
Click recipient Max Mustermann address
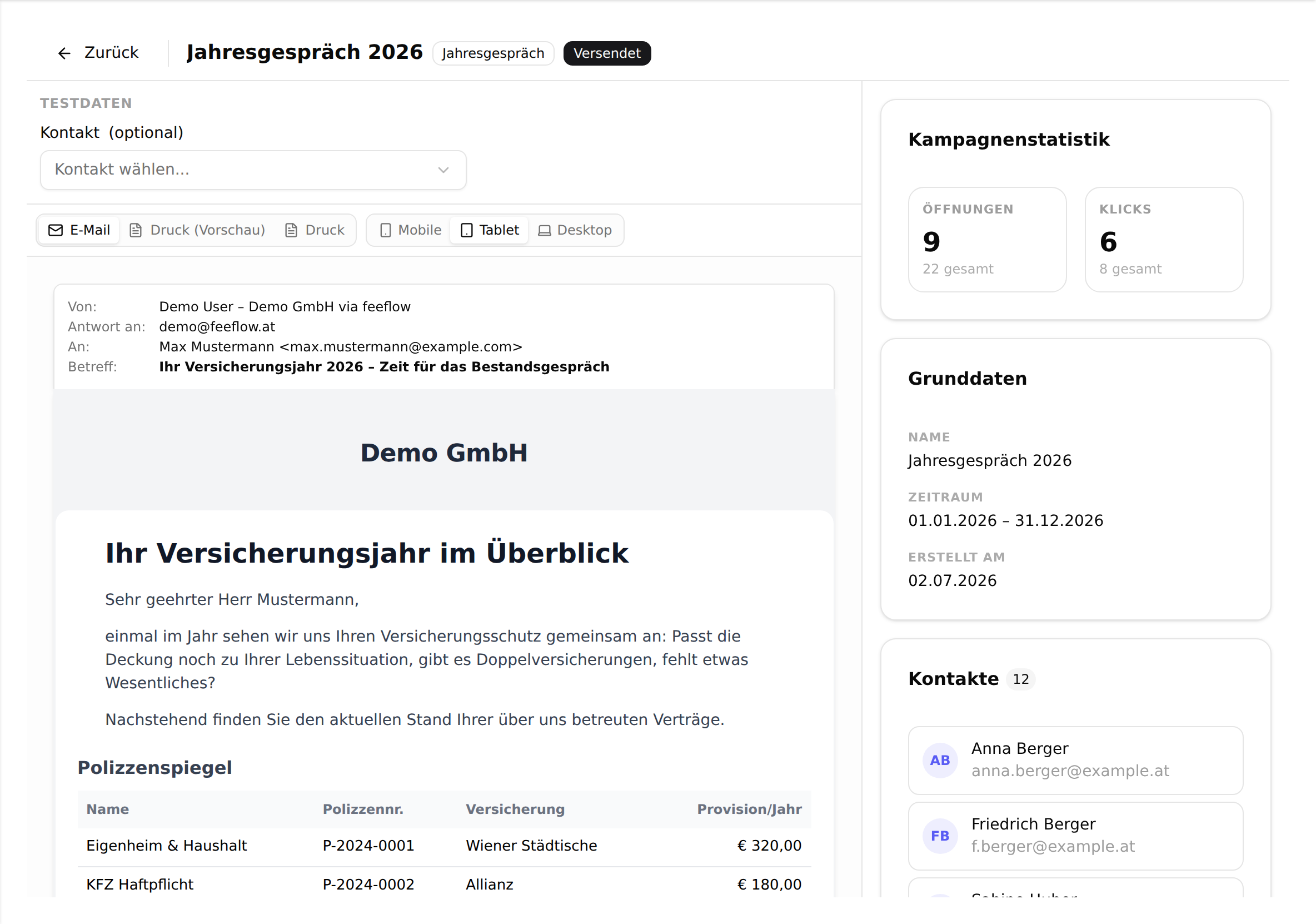(x=341, y=347)
